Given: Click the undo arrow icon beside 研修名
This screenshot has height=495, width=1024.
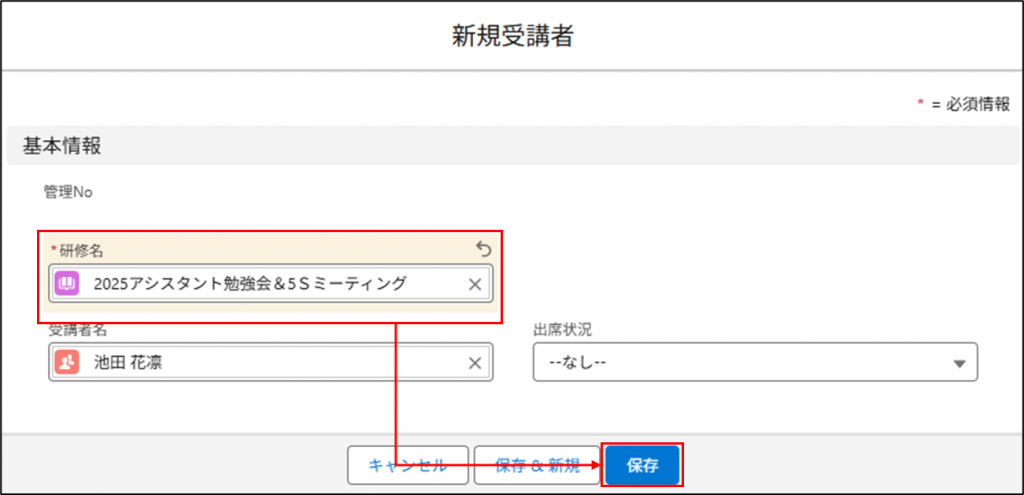Looking at the screenshot, I should pyautogui.click(x=483, y=249).
